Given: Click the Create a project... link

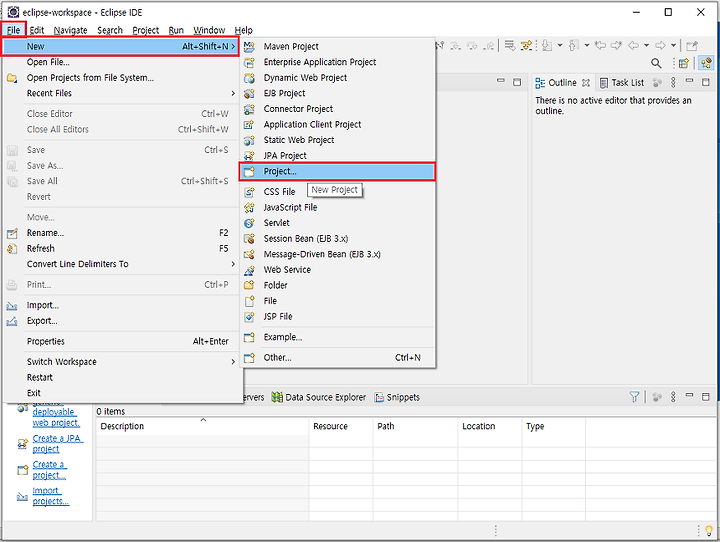Looking at the screenshot, I should point(50,470).
